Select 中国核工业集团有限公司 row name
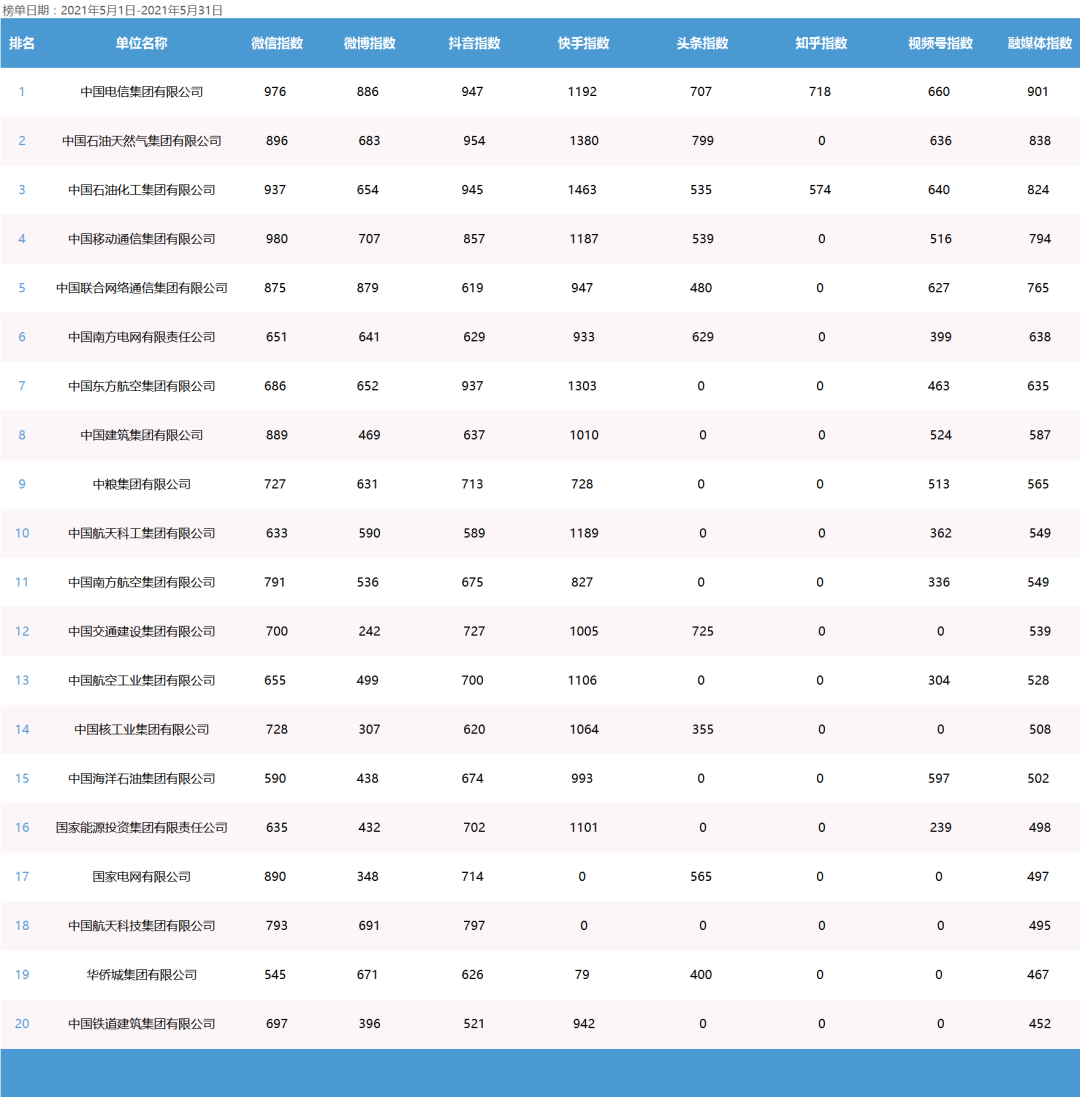This screenshot has width=1080, height=1097. point(141,729)
